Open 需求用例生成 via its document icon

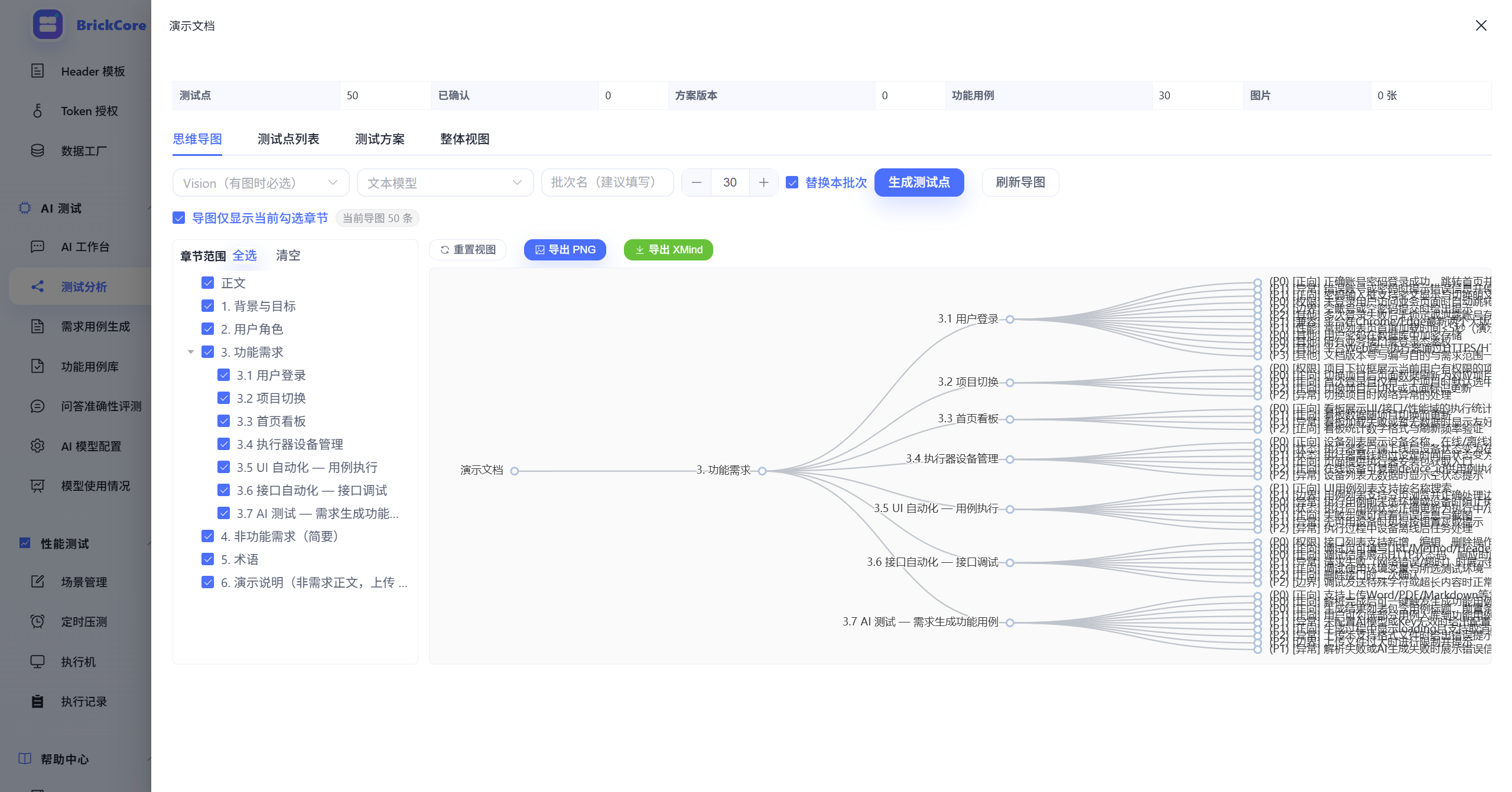click(x=37, y=326)
